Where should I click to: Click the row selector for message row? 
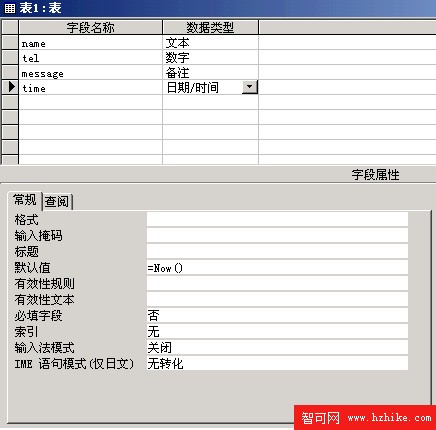(x=10, y=73)
